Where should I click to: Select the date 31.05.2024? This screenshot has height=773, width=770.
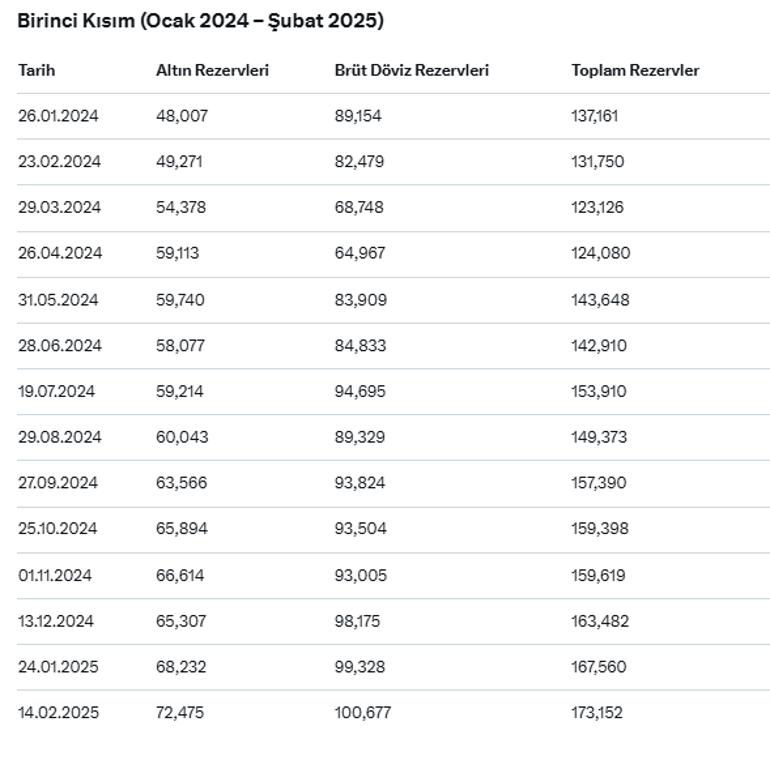(x=58, y=300)
